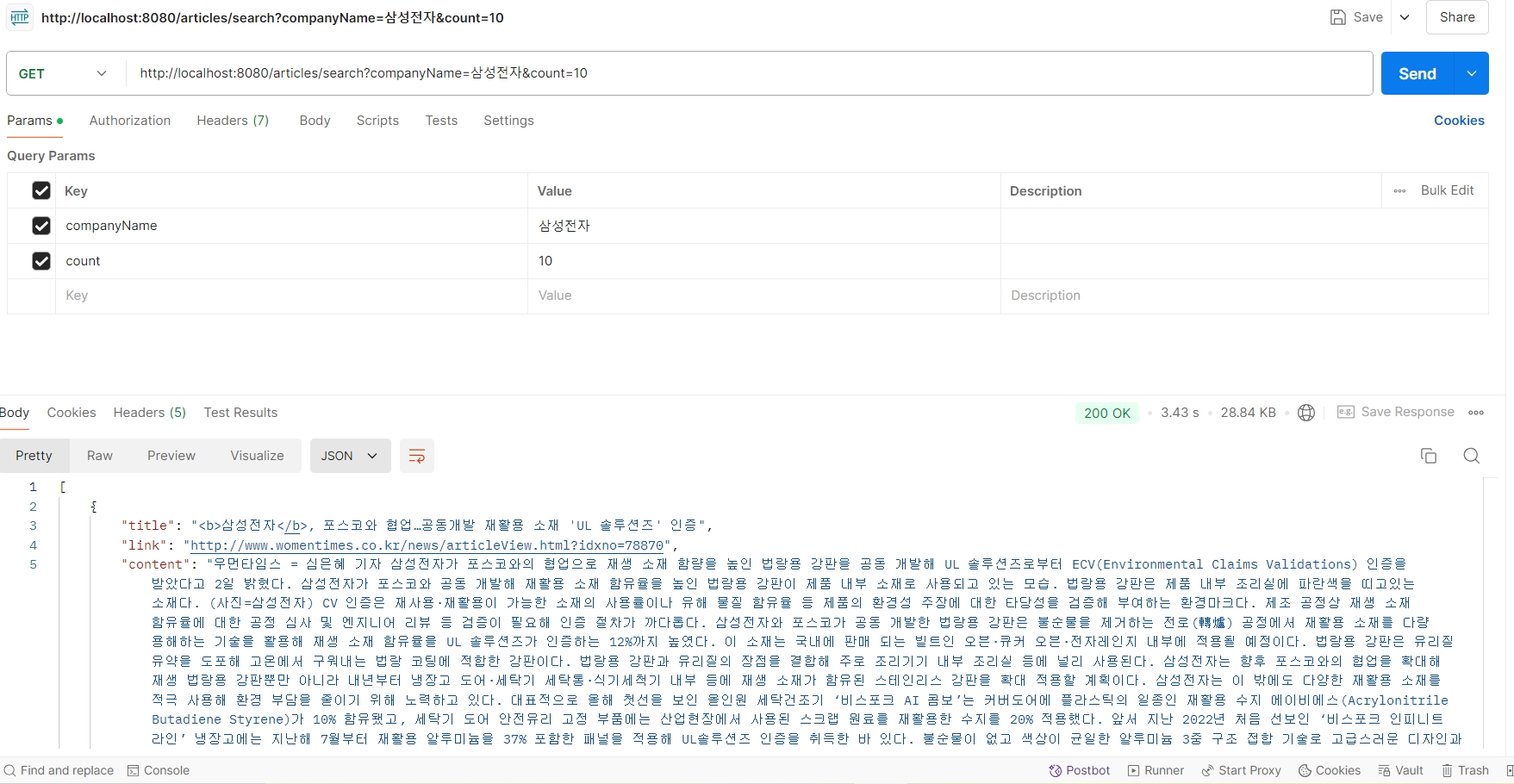The height and width of the screenshot is (784, 1514).
Task: Click the empty Value placeholder field
Action: click(763, 296)
